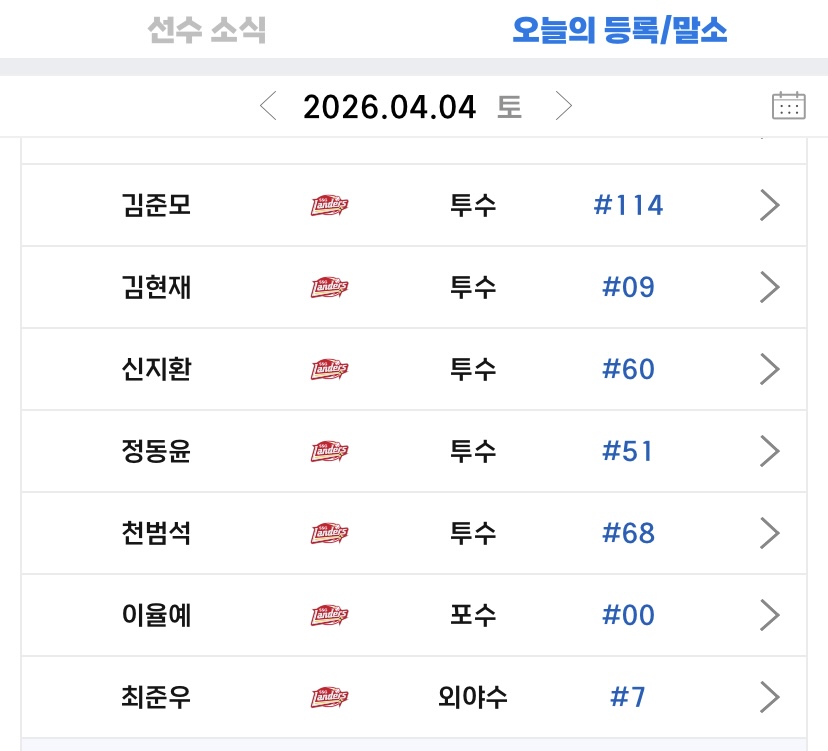This screenshot has height=751, width=828.
Task: Click the Landers team logo next to 신지환
Action: pos(329,369)
